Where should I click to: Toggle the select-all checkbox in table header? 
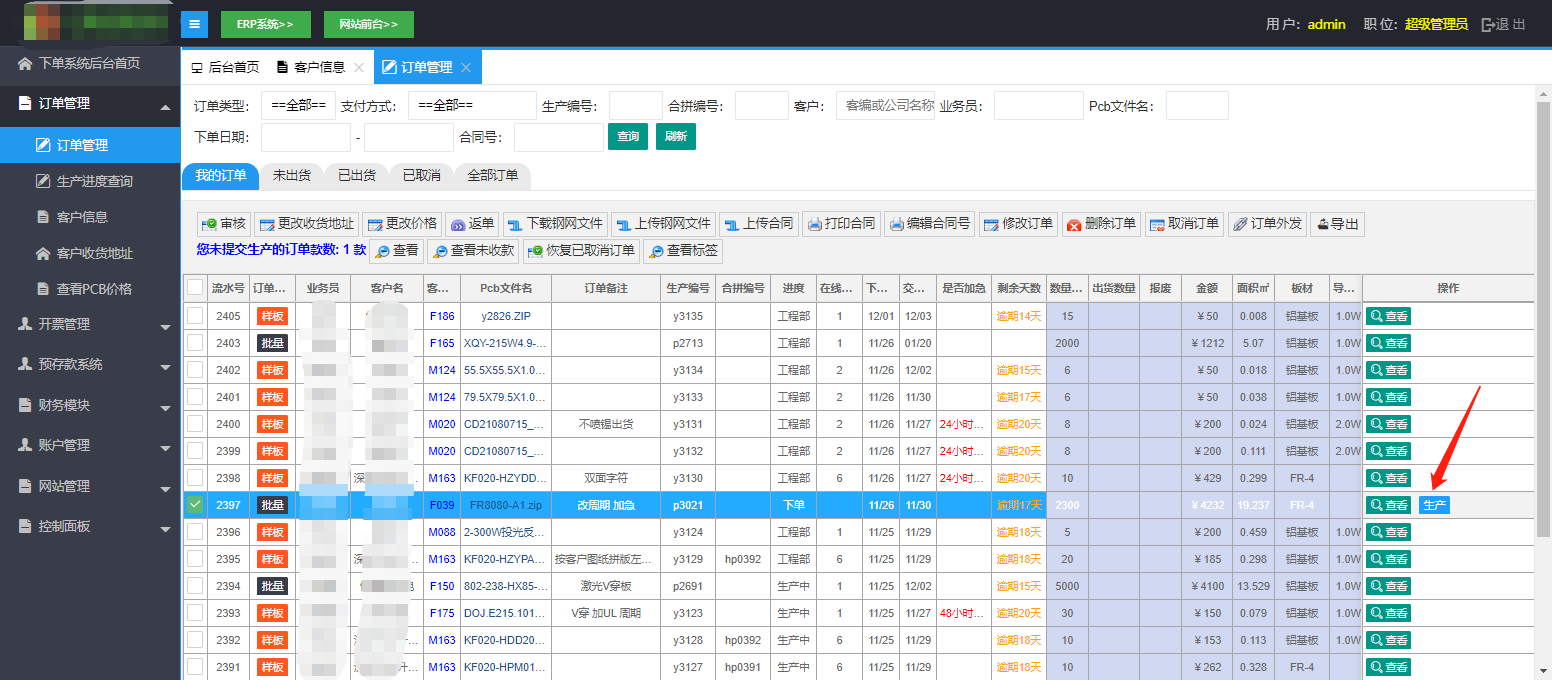coord(195,288)
